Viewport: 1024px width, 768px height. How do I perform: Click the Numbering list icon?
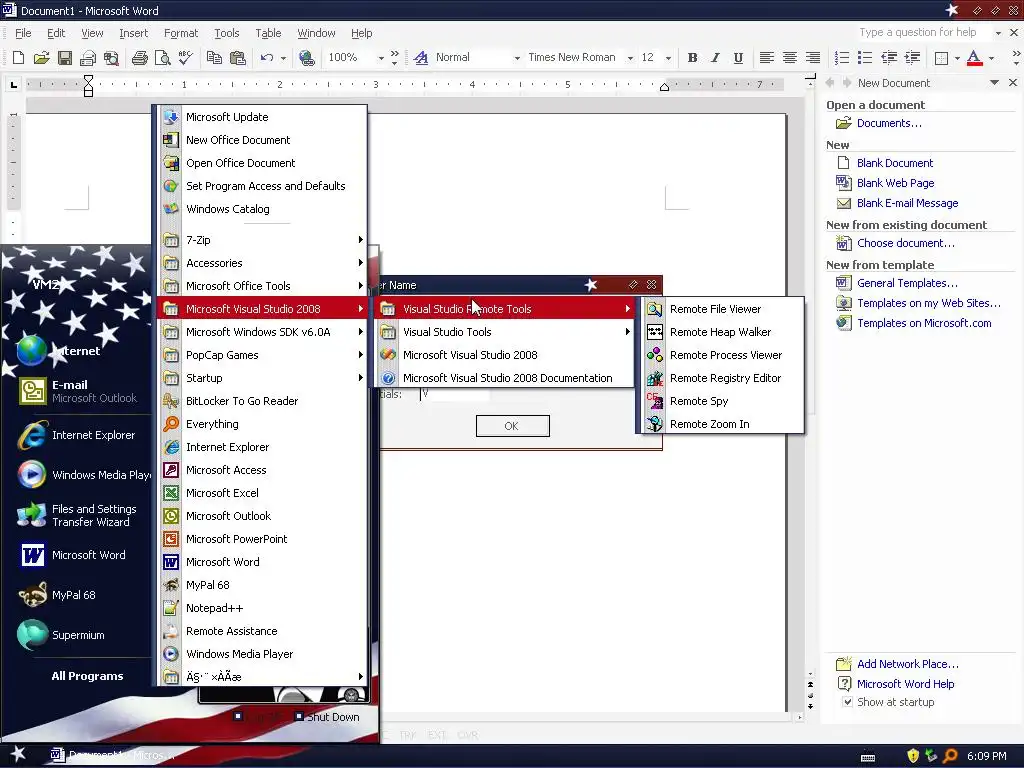tap(842, 57)
